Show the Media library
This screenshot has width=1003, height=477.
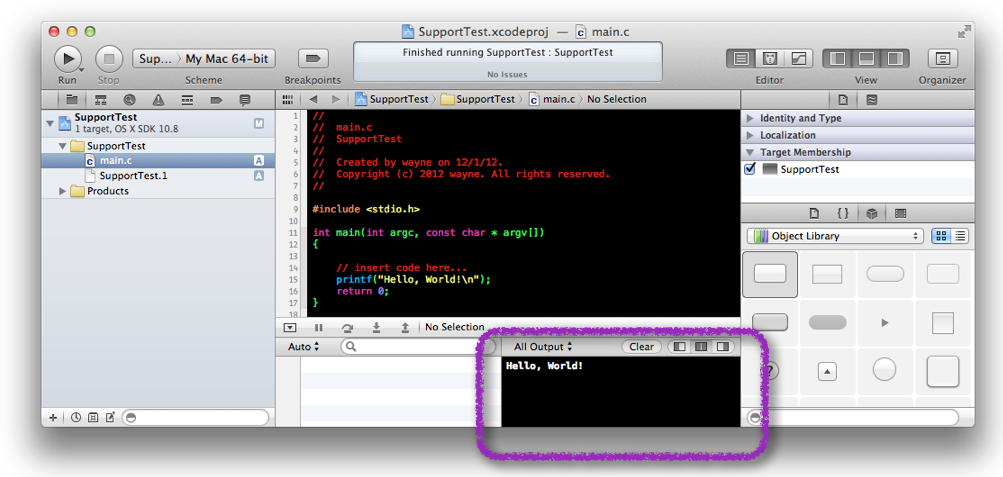(900, 214)
